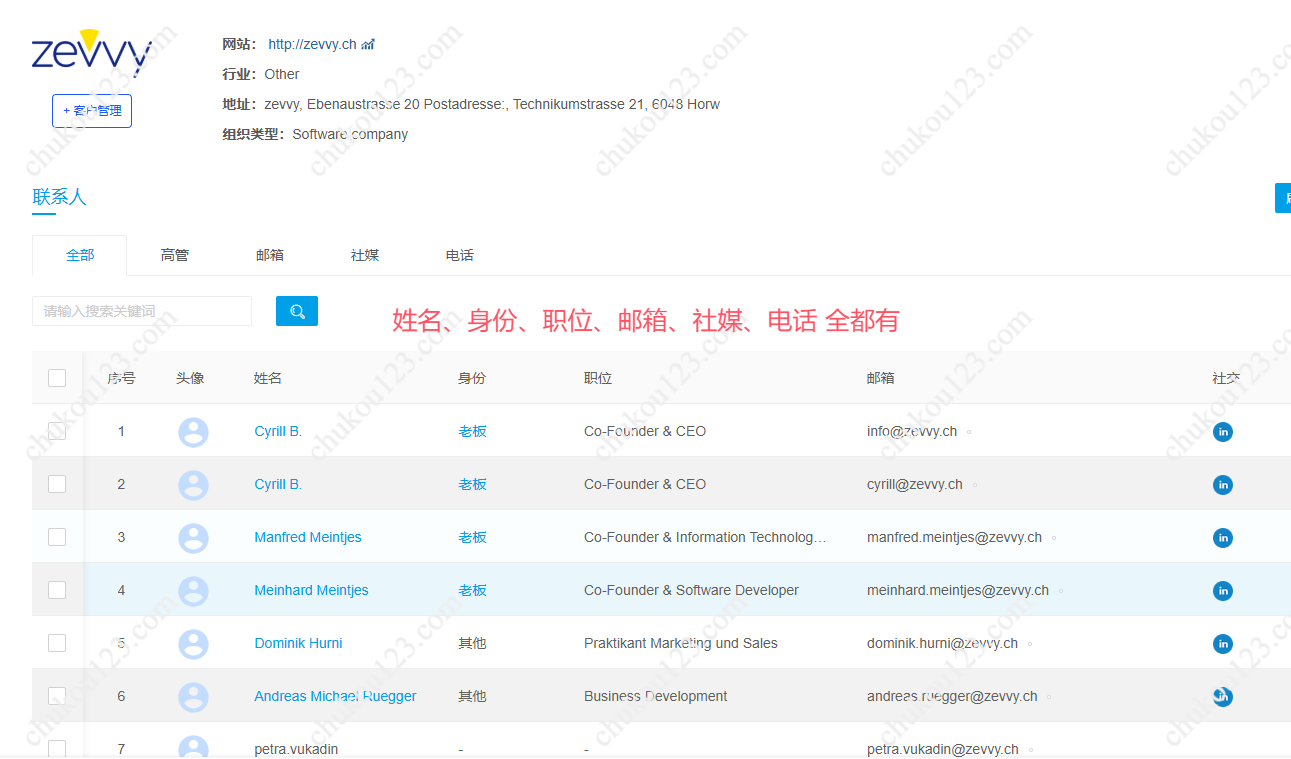1291x759 pixels.
Task: Click 老板 tag for Meinhard Meintjes
Action: tap(472, 590)
